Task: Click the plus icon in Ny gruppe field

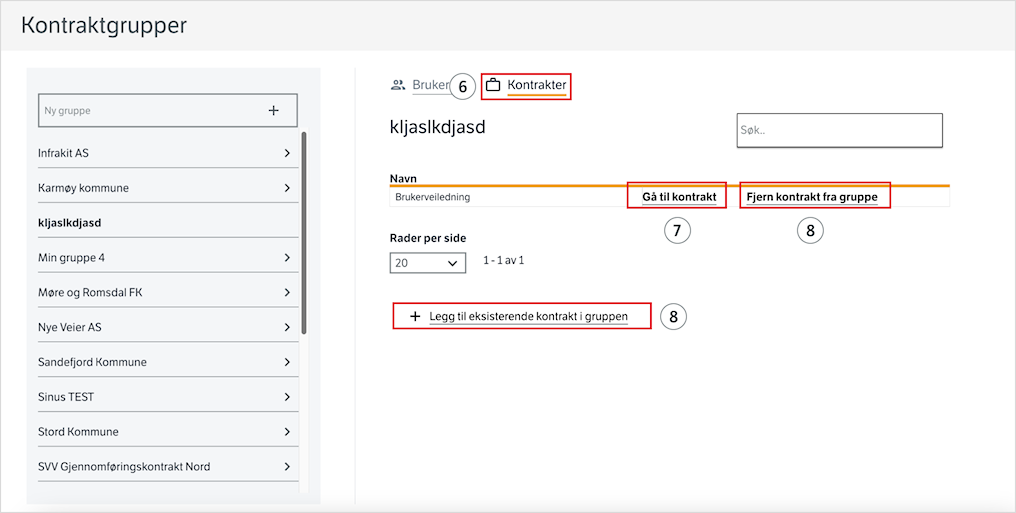Action: click(273, 111)
